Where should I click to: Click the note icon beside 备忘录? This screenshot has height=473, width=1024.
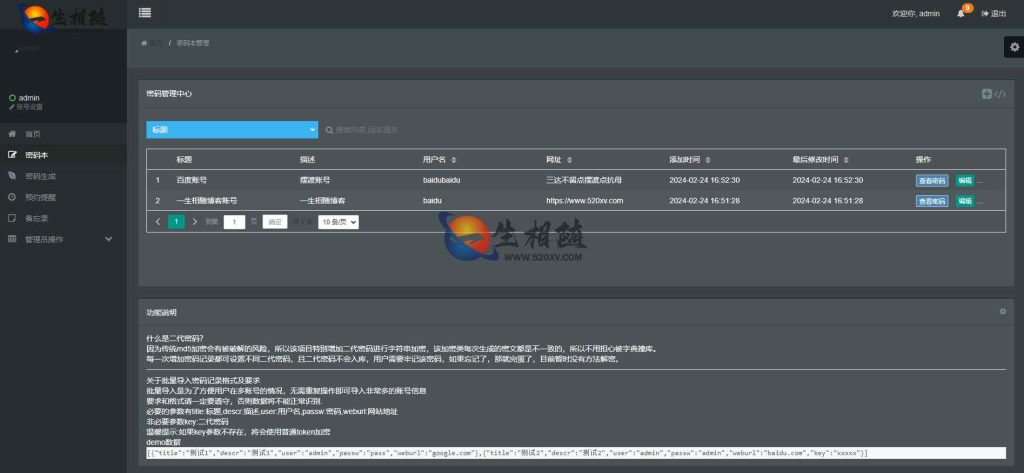(12, 218)
